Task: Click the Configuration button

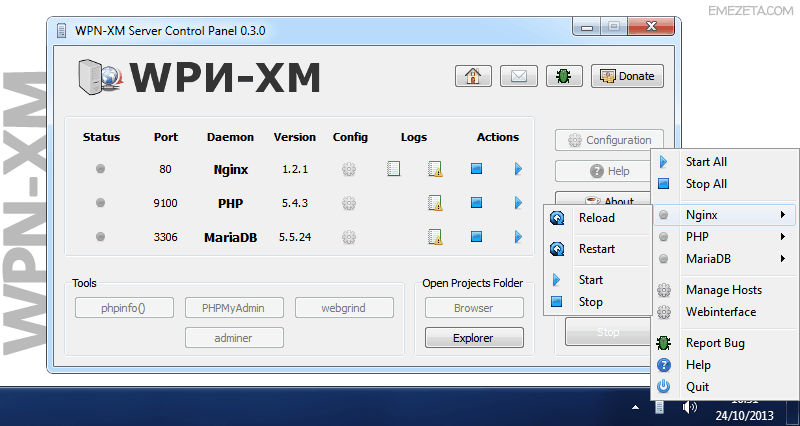Action: (609, 140)
